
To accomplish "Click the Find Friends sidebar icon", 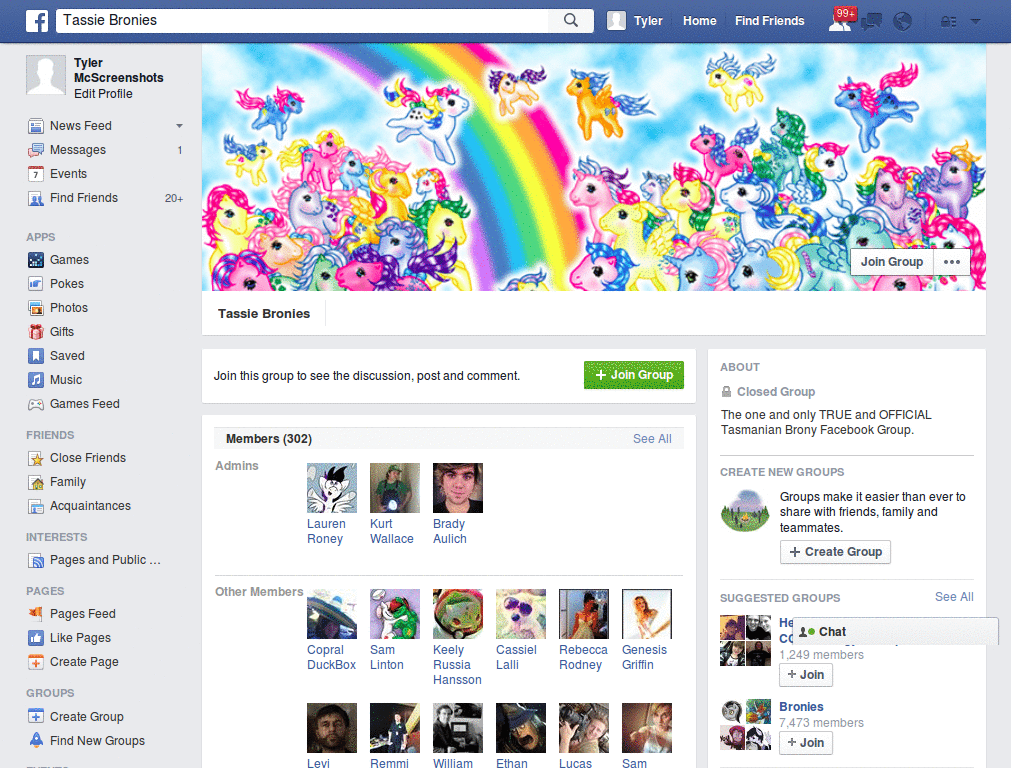I will click(x=36, y=199).
